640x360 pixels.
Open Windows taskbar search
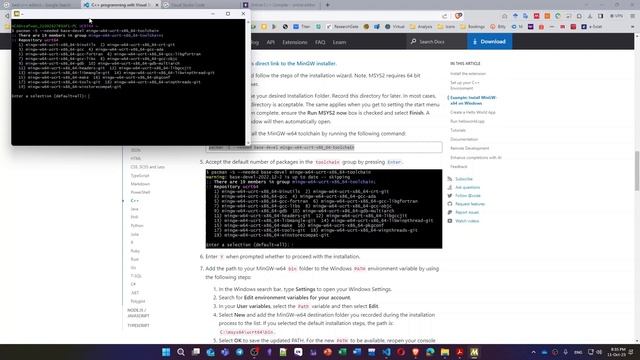[181, 352]
